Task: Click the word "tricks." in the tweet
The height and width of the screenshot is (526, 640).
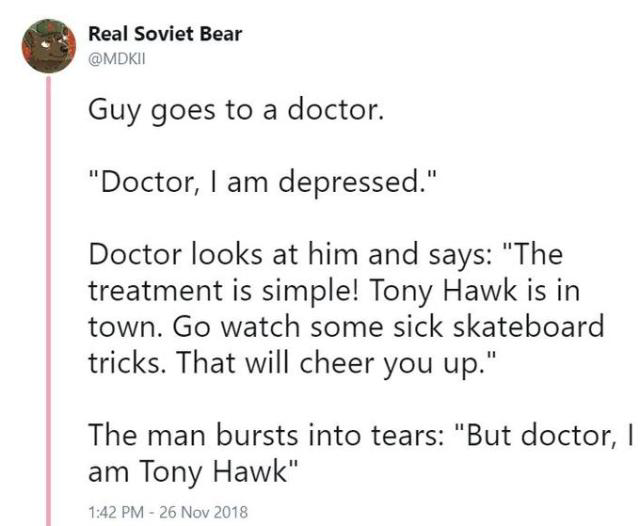Action: (128, 363)
